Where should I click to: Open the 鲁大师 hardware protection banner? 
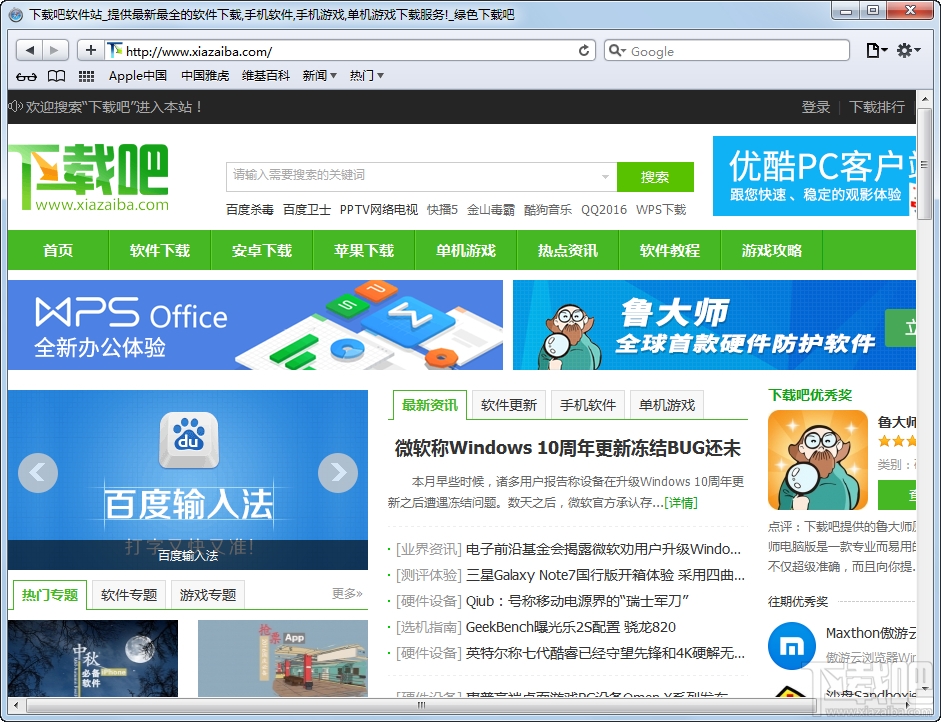pos(714,325)
